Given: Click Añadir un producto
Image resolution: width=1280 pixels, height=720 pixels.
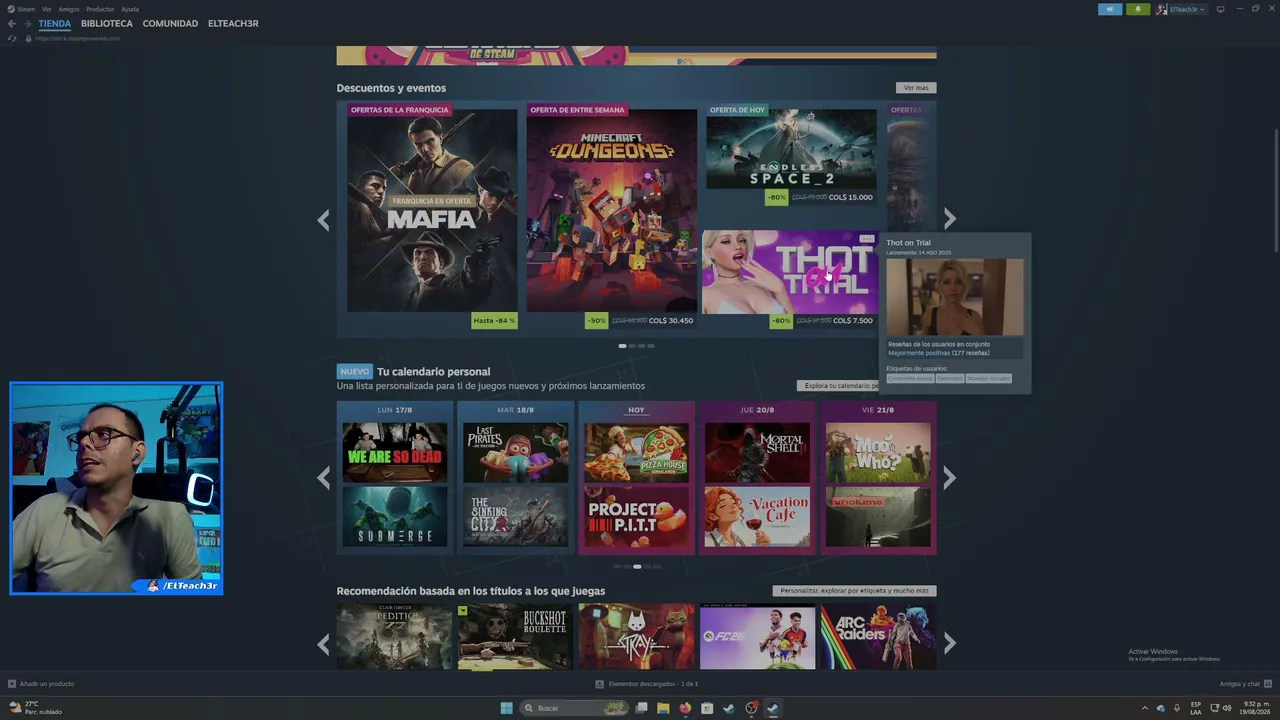Looking at the screenshot, I should pos(47,684).
